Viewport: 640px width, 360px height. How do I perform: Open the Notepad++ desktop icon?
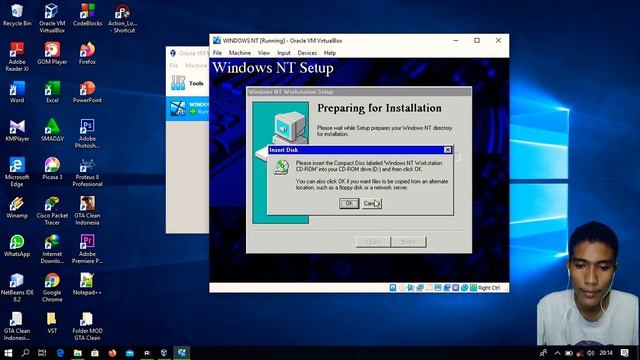pyautogui.click(x=87, y=284)
